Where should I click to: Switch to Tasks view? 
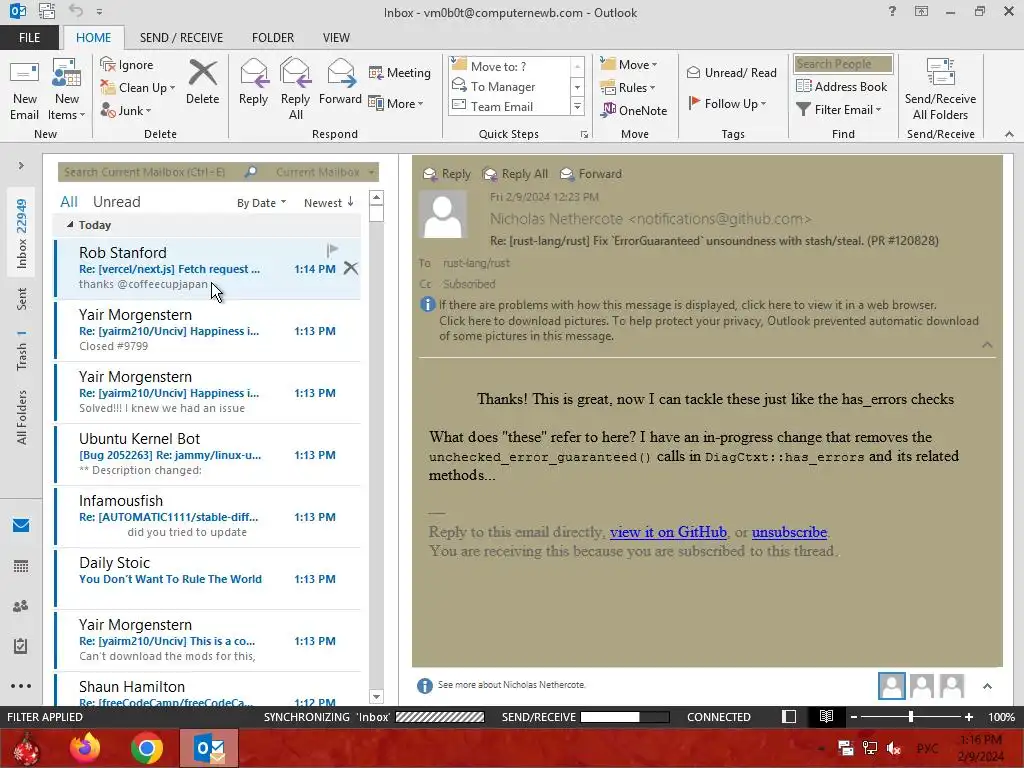coord(21,646)
